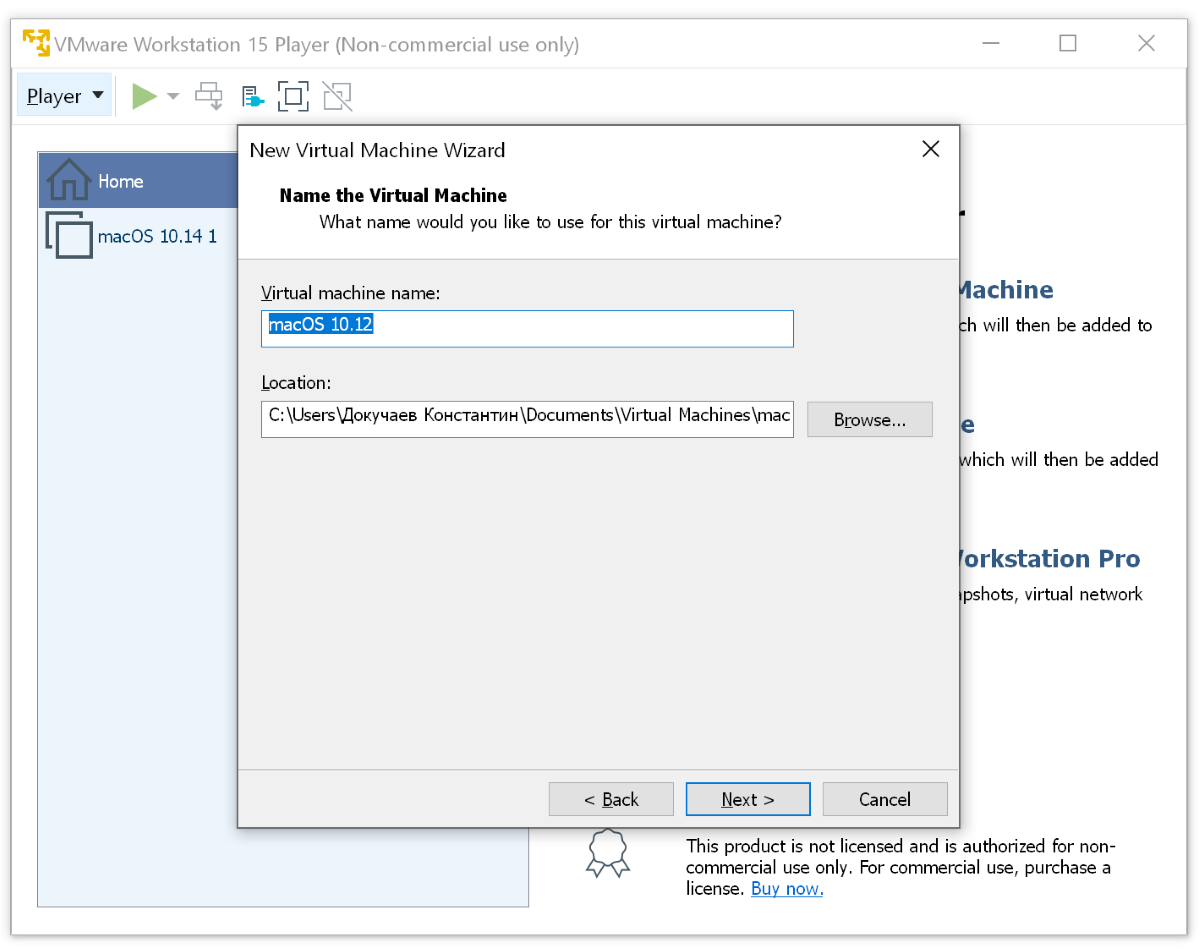Click the green Power On play icon
The image size is (1200, 949).
tap(145, 96)
